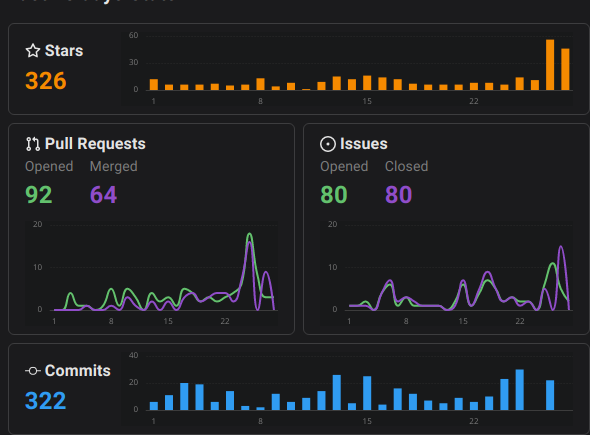Click the last blue bar in Commits chart
590x435 pixels.
(550, 395)
